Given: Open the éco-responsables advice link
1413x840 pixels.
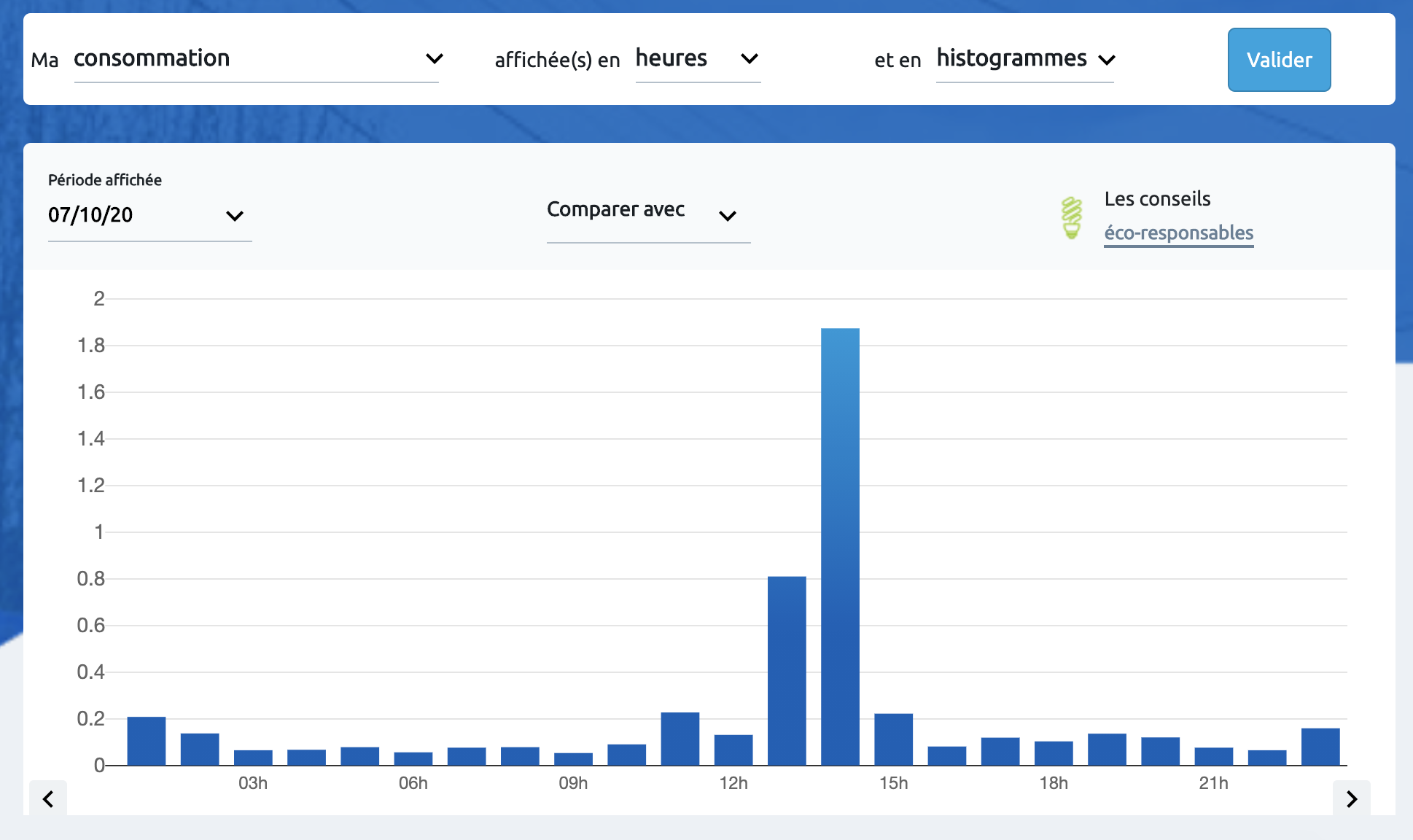Looking at the screenshot, I should [x=1178, y=233].
